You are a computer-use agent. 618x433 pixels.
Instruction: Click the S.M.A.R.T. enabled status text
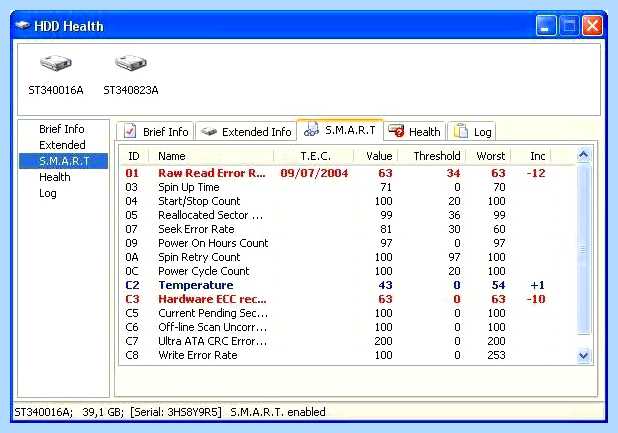(x=278, y=412)
